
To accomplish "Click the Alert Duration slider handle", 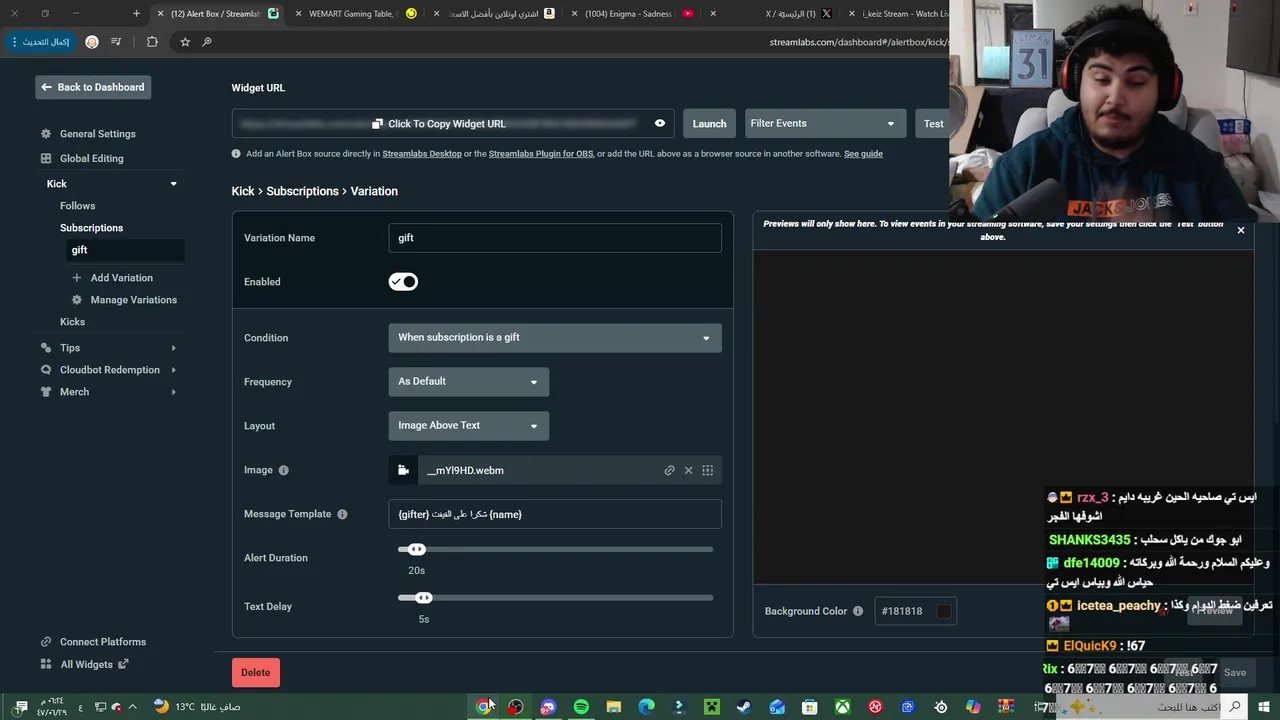I will click(x=417, y=549).
